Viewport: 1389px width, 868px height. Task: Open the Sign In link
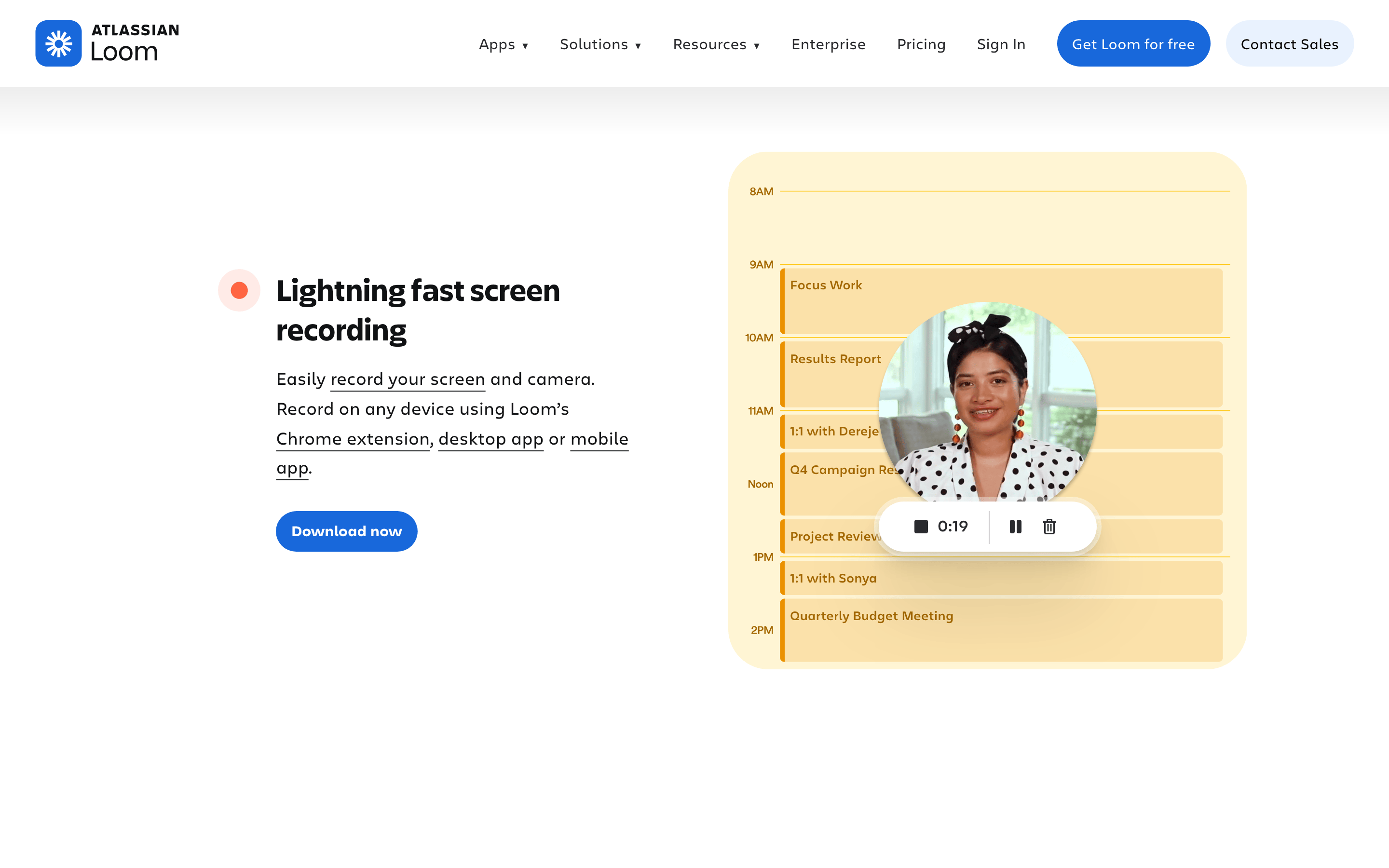[1001, 44]
